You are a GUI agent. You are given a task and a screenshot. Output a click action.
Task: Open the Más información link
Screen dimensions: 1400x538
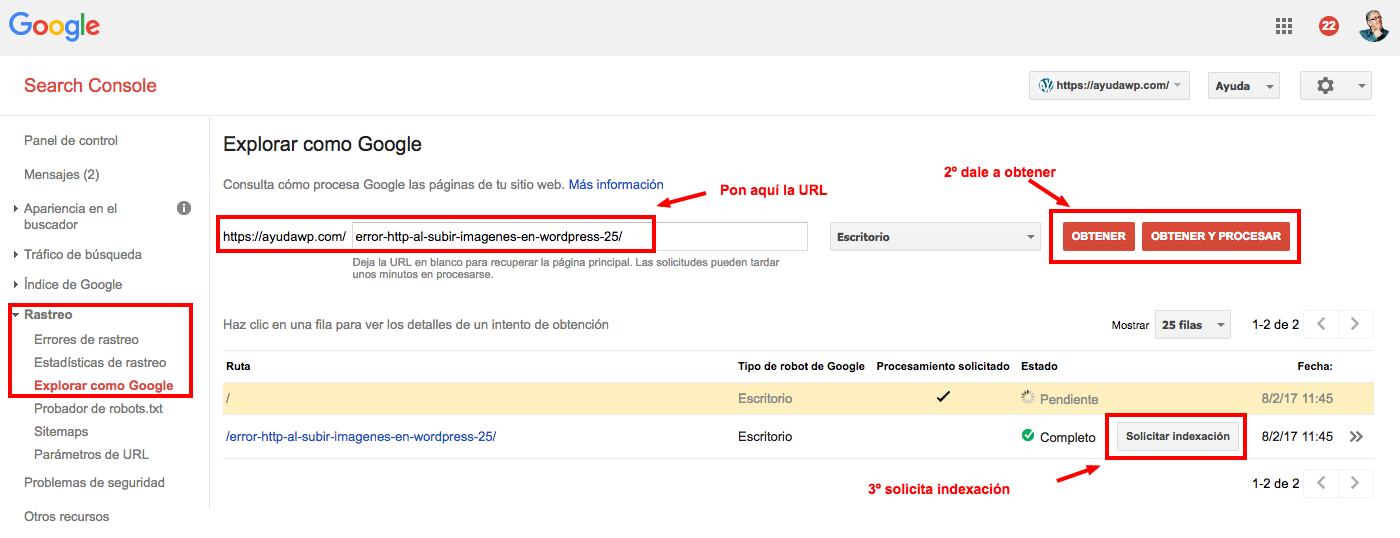(616, 184)
